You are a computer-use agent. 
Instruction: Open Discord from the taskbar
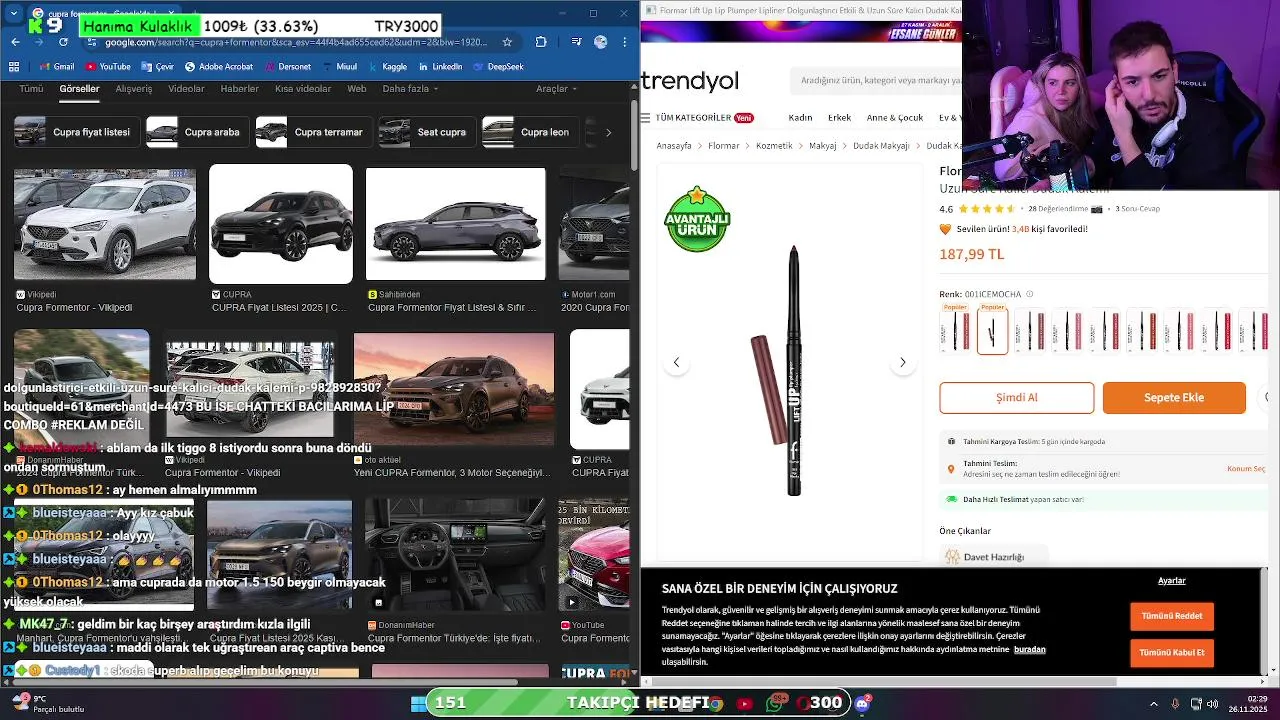coord(862,703)
